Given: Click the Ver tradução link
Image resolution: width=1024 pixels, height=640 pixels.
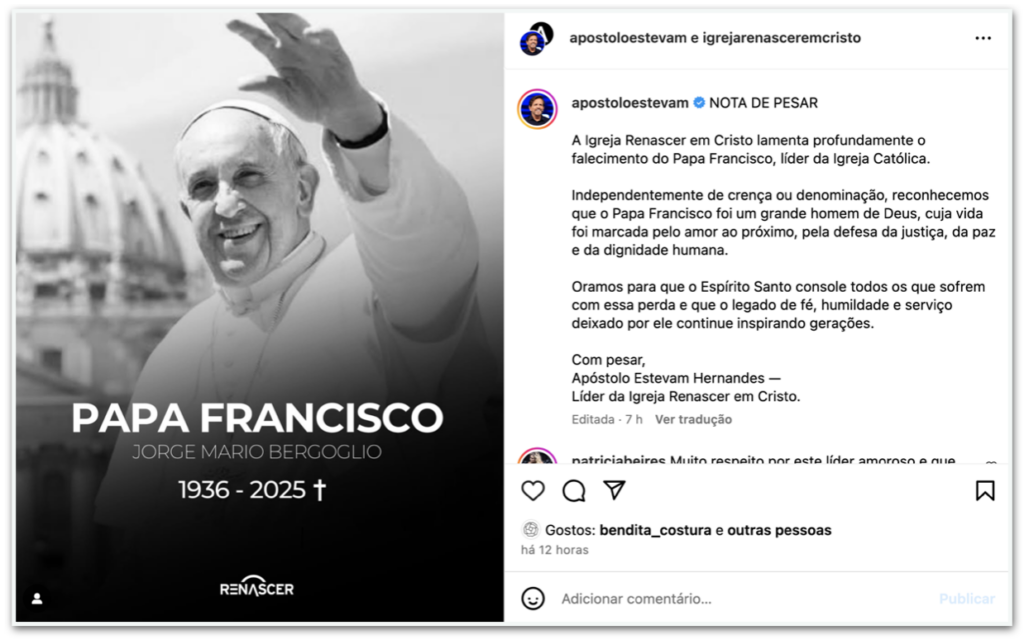Looking at the screenshot, I should coord(693,419).
